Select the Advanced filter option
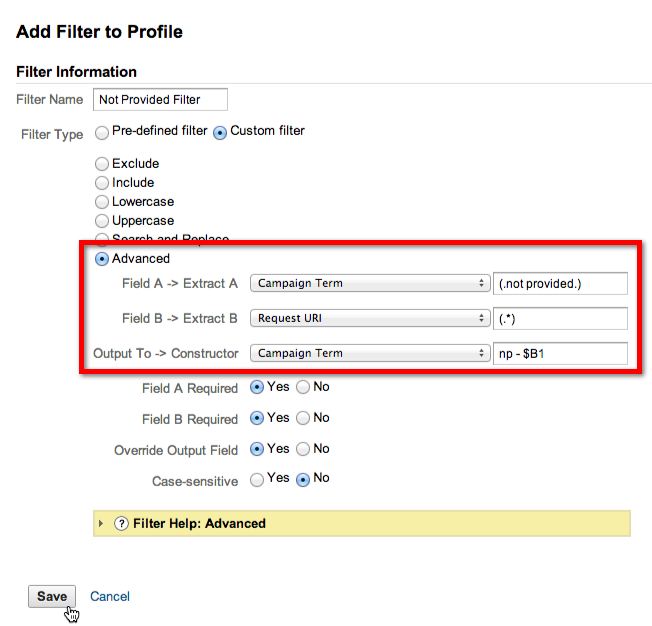 pos(102,259)
